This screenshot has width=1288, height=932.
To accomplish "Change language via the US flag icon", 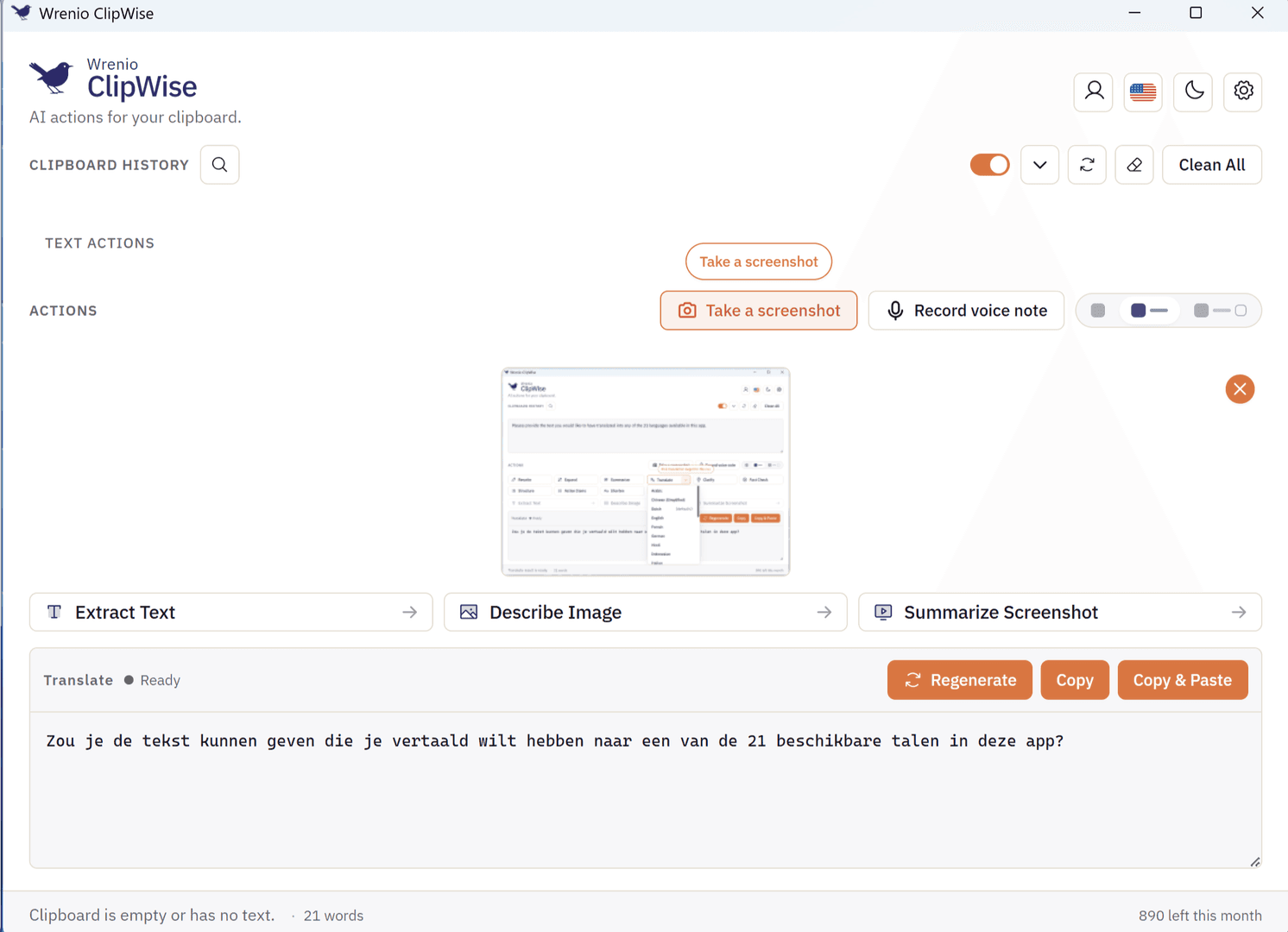I will coord(1143,91).
